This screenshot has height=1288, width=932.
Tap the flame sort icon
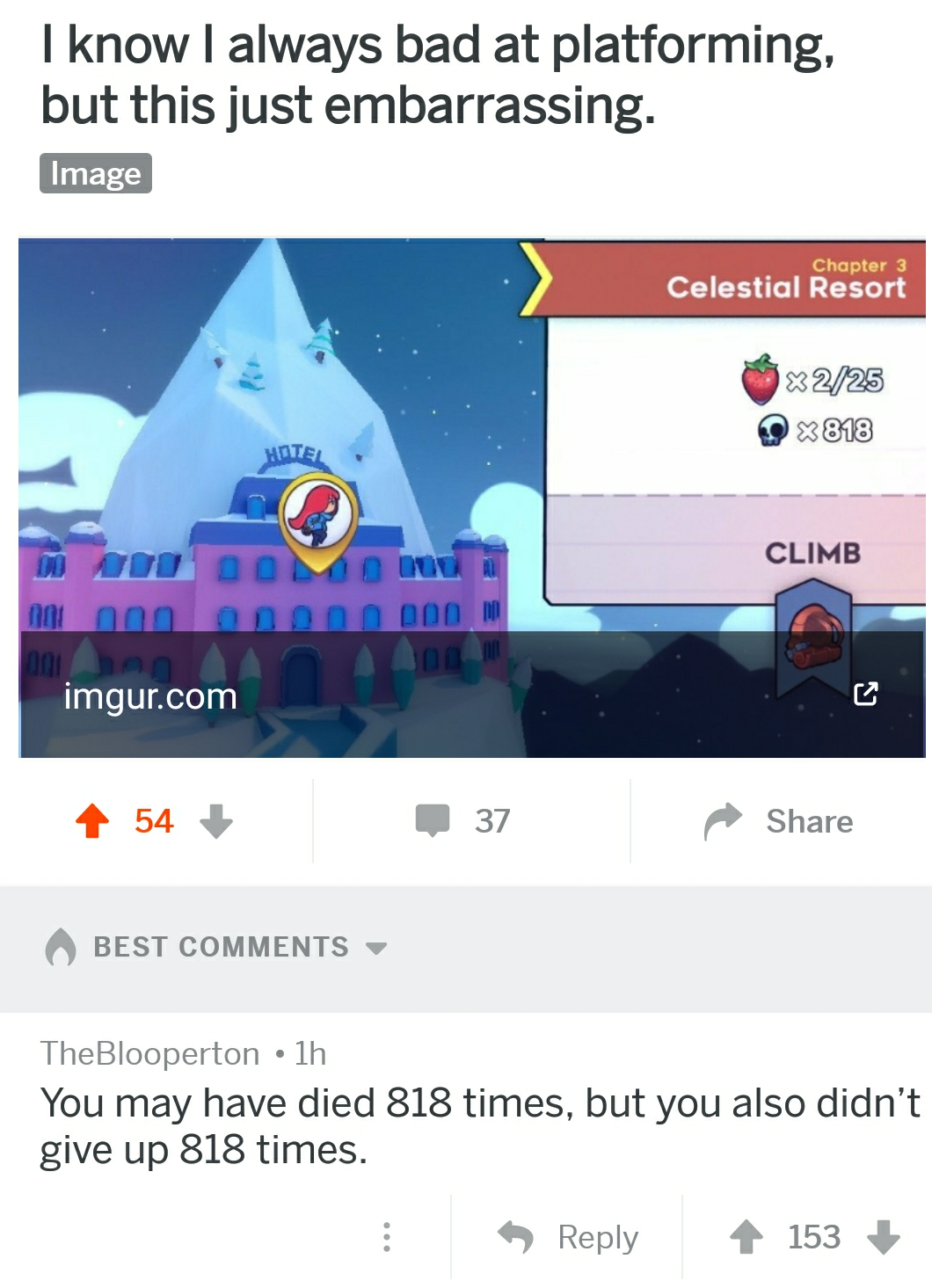click(61, 947)
